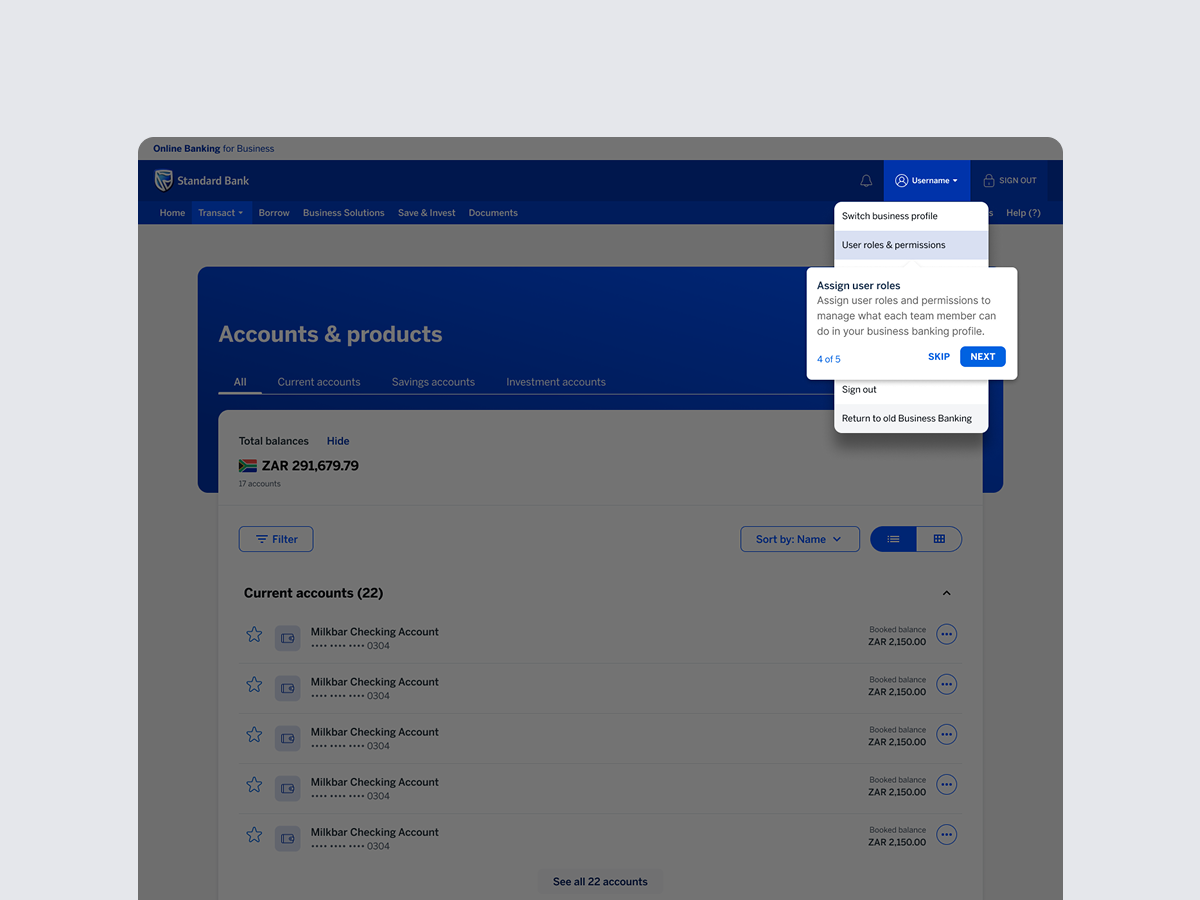
Task: Open more options for third Milkbar account
Action: [x=946, y=735]
